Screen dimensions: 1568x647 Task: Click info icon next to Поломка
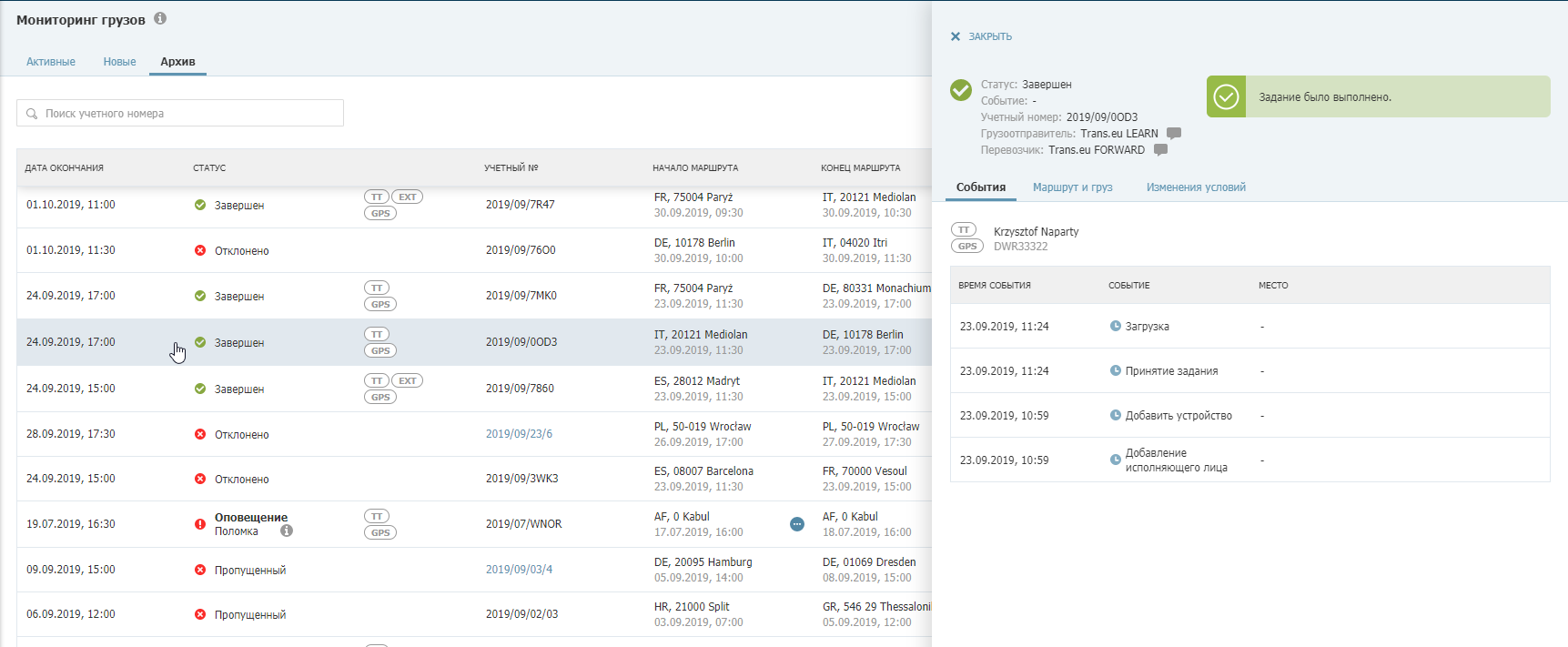pyautogui.click(x=287, y=531)
